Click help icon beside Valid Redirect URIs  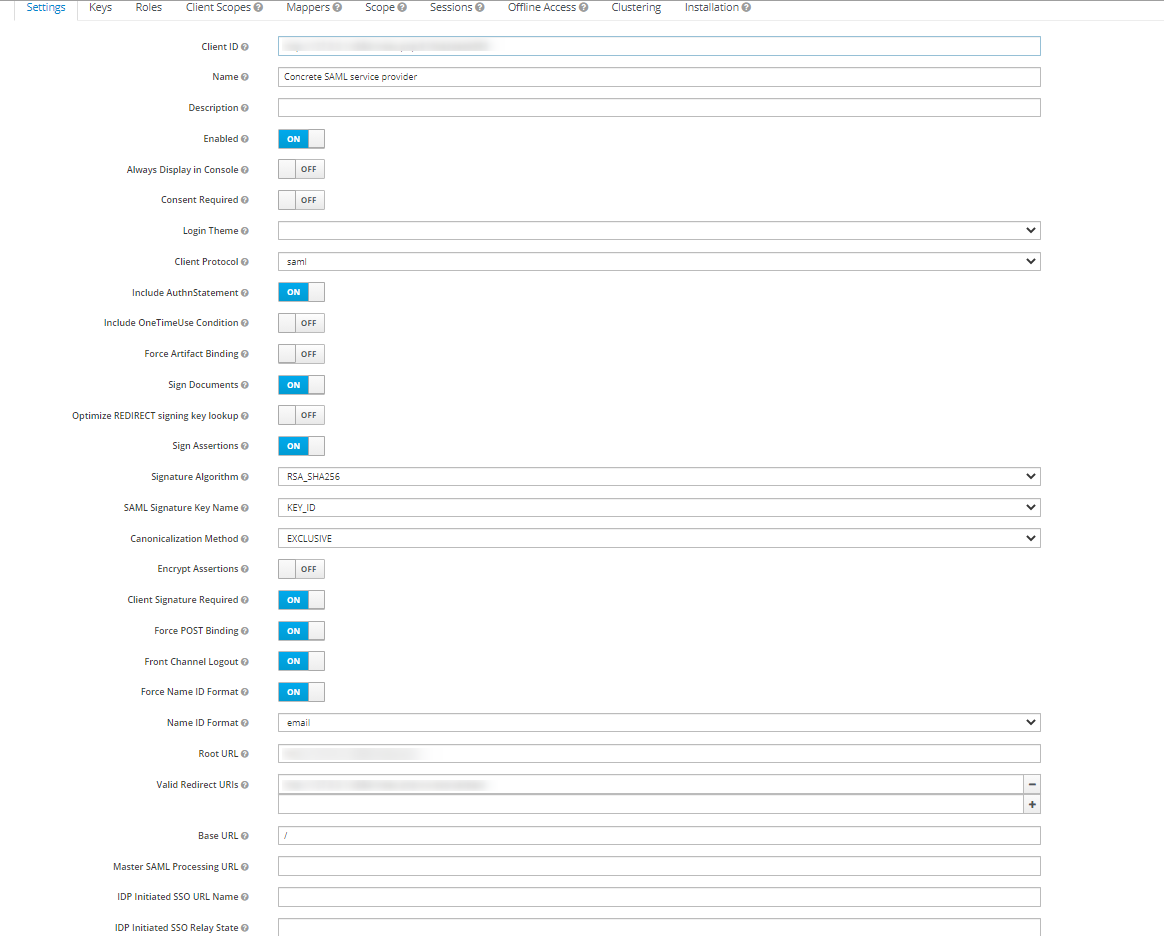click(245, 785)
